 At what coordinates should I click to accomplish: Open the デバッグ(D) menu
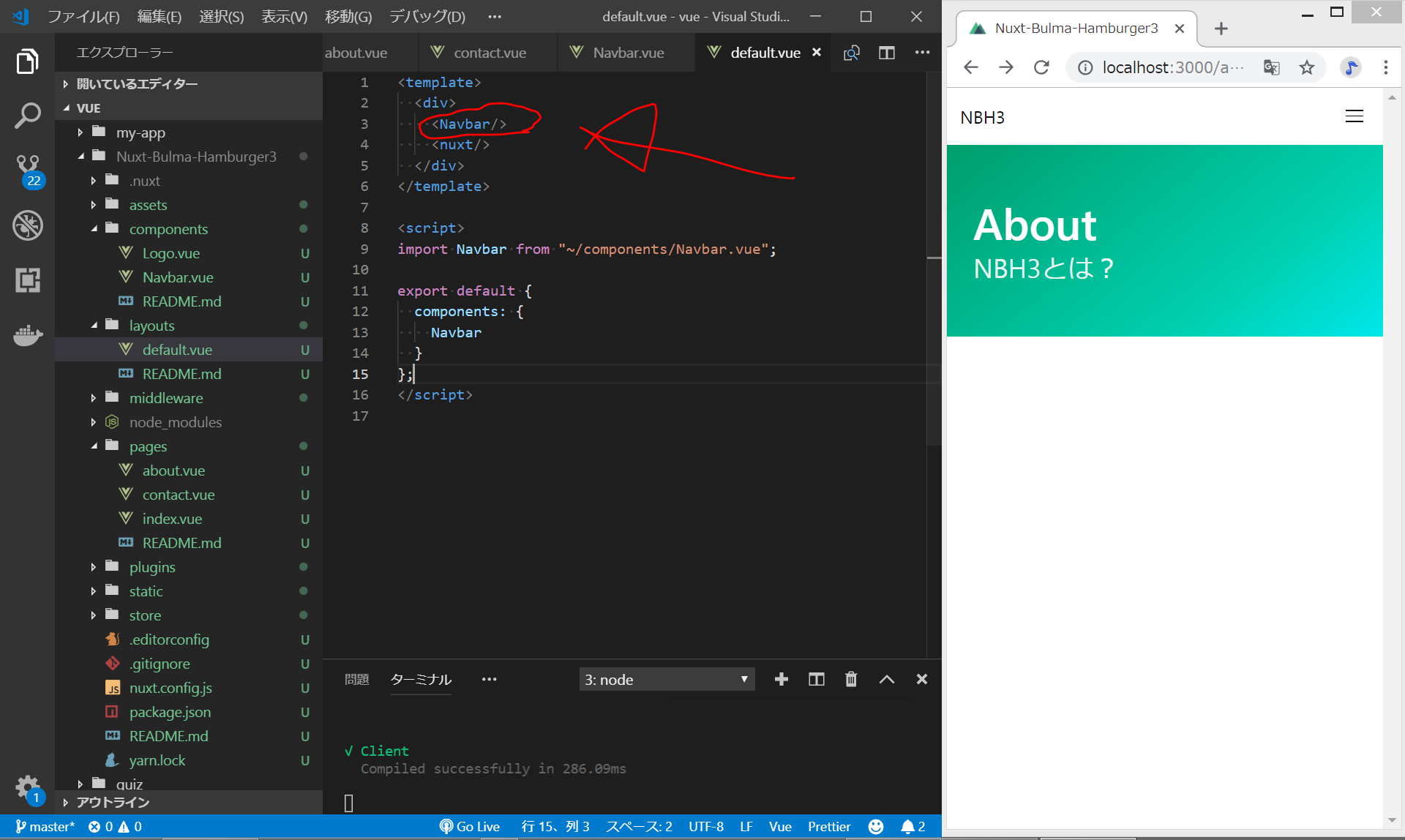point(427,16)
